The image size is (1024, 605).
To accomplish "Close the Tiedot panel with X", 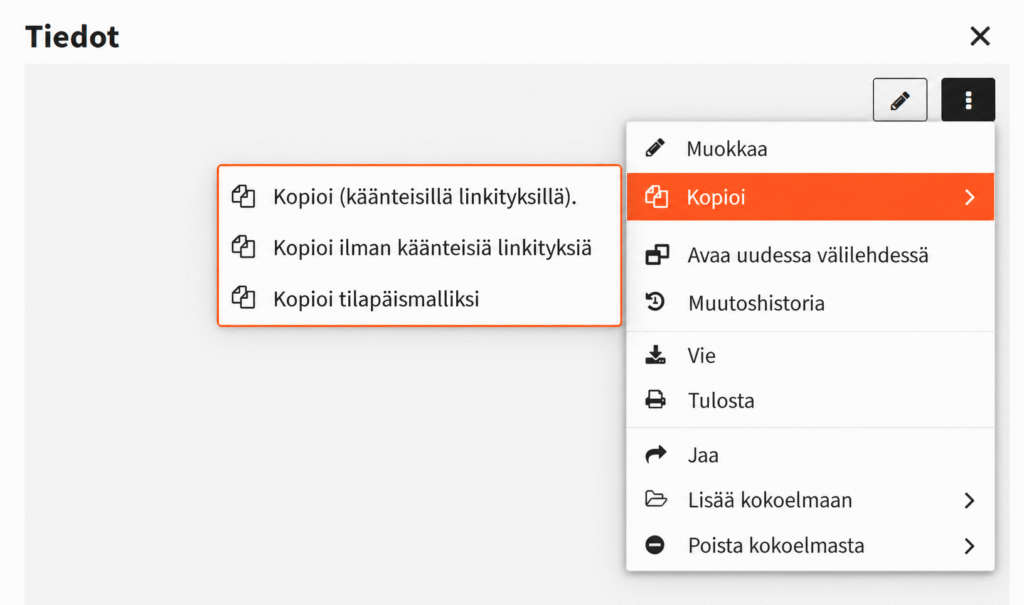I will tap(980, 36).
